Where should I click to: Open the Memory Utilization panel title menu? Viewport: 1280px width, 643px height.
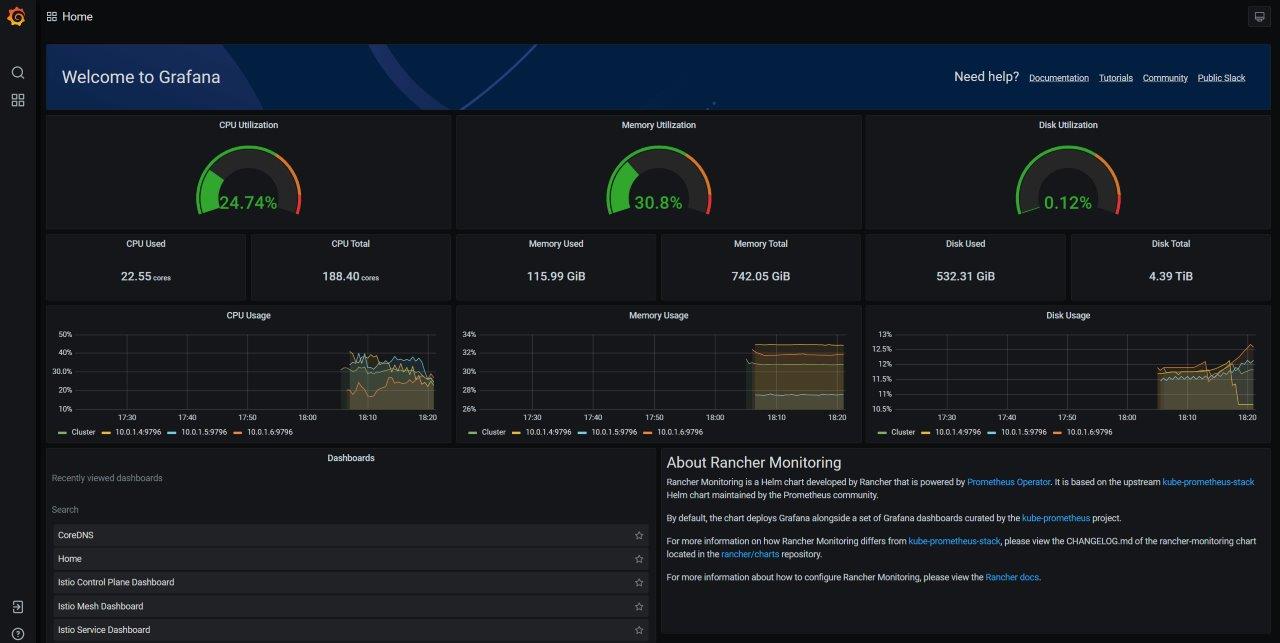[x=658, y=125]
